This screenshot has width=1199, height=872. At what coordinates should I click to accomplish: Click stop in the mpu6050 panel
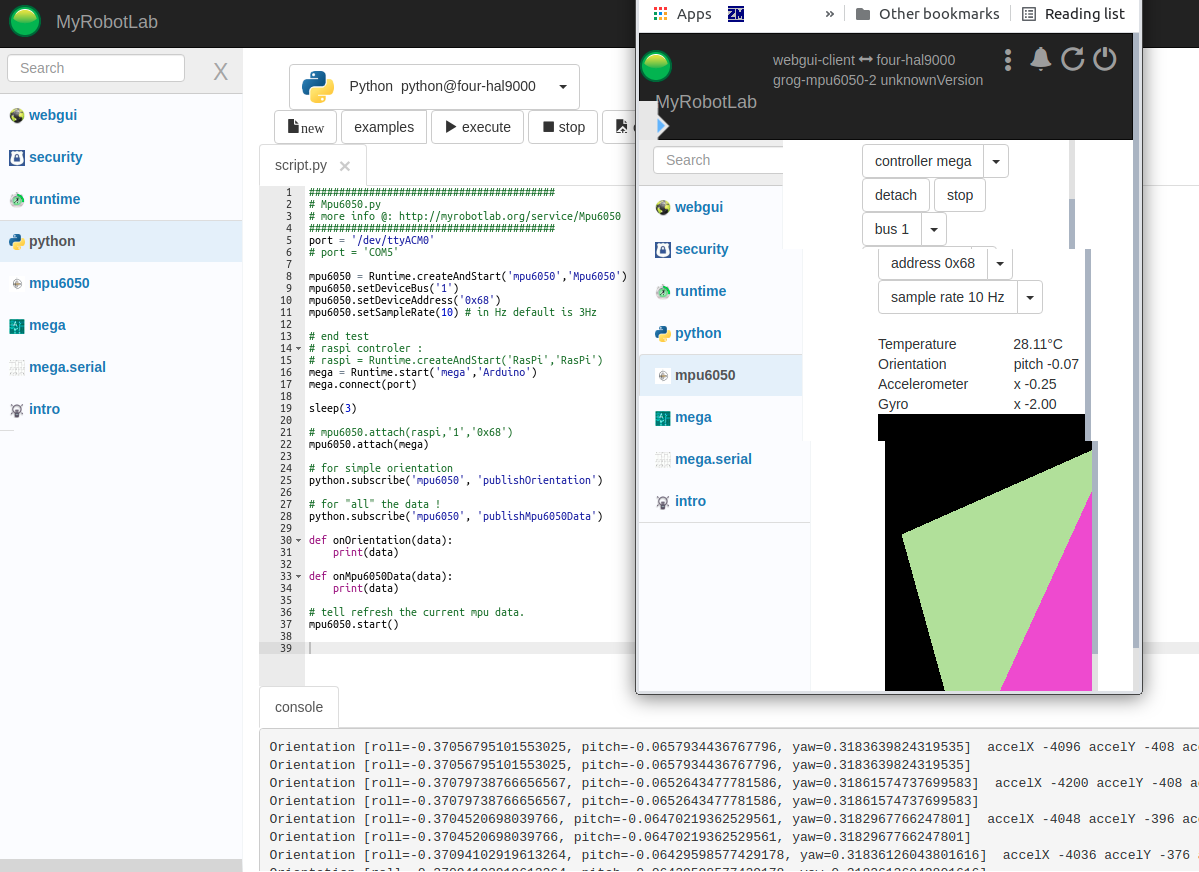pyautogui.click(x=960, y=195)
